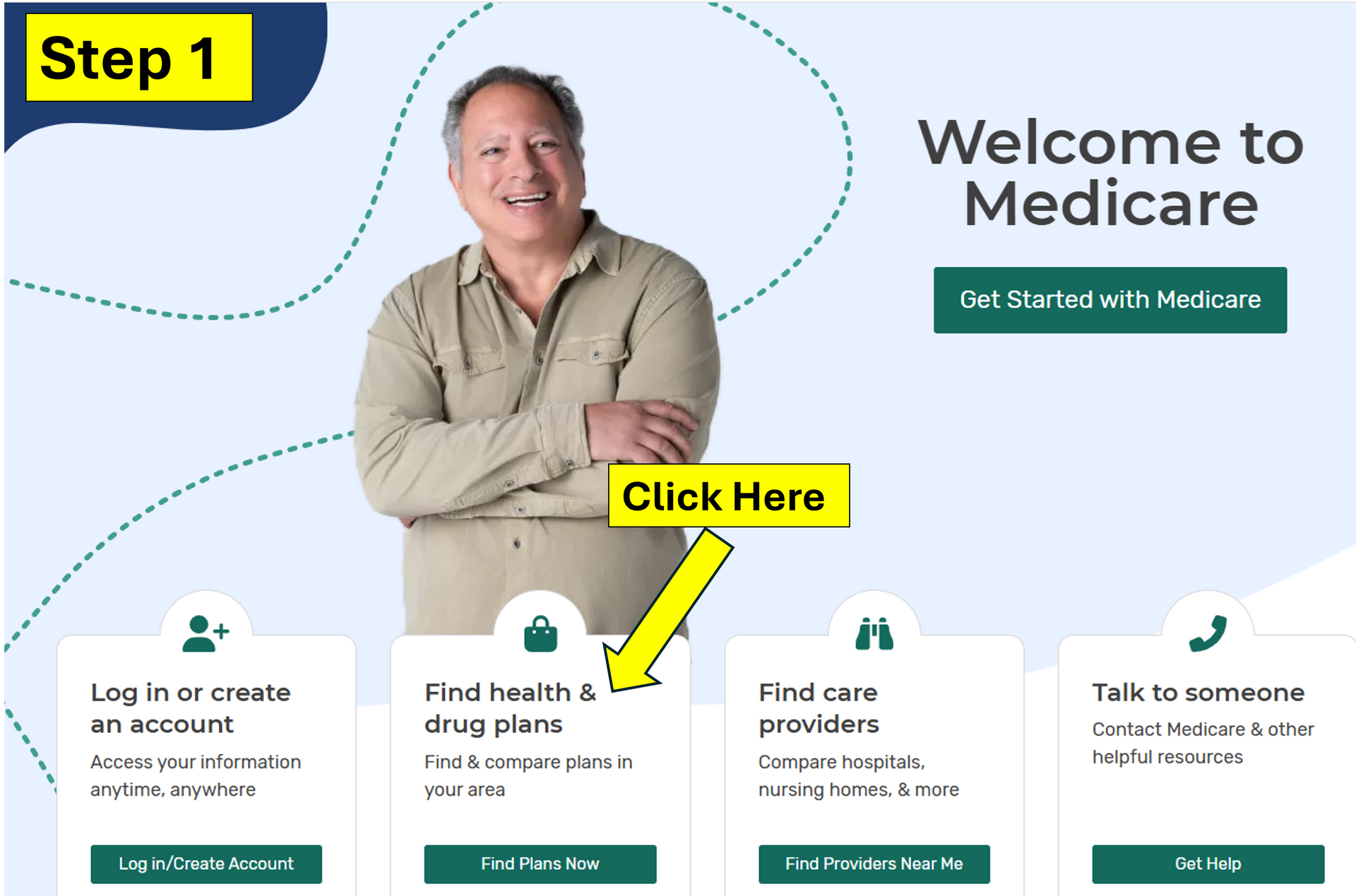The image size is (1356, 896).
Task: Select the Find Plans Now button
Action: [x=540, y=864]
